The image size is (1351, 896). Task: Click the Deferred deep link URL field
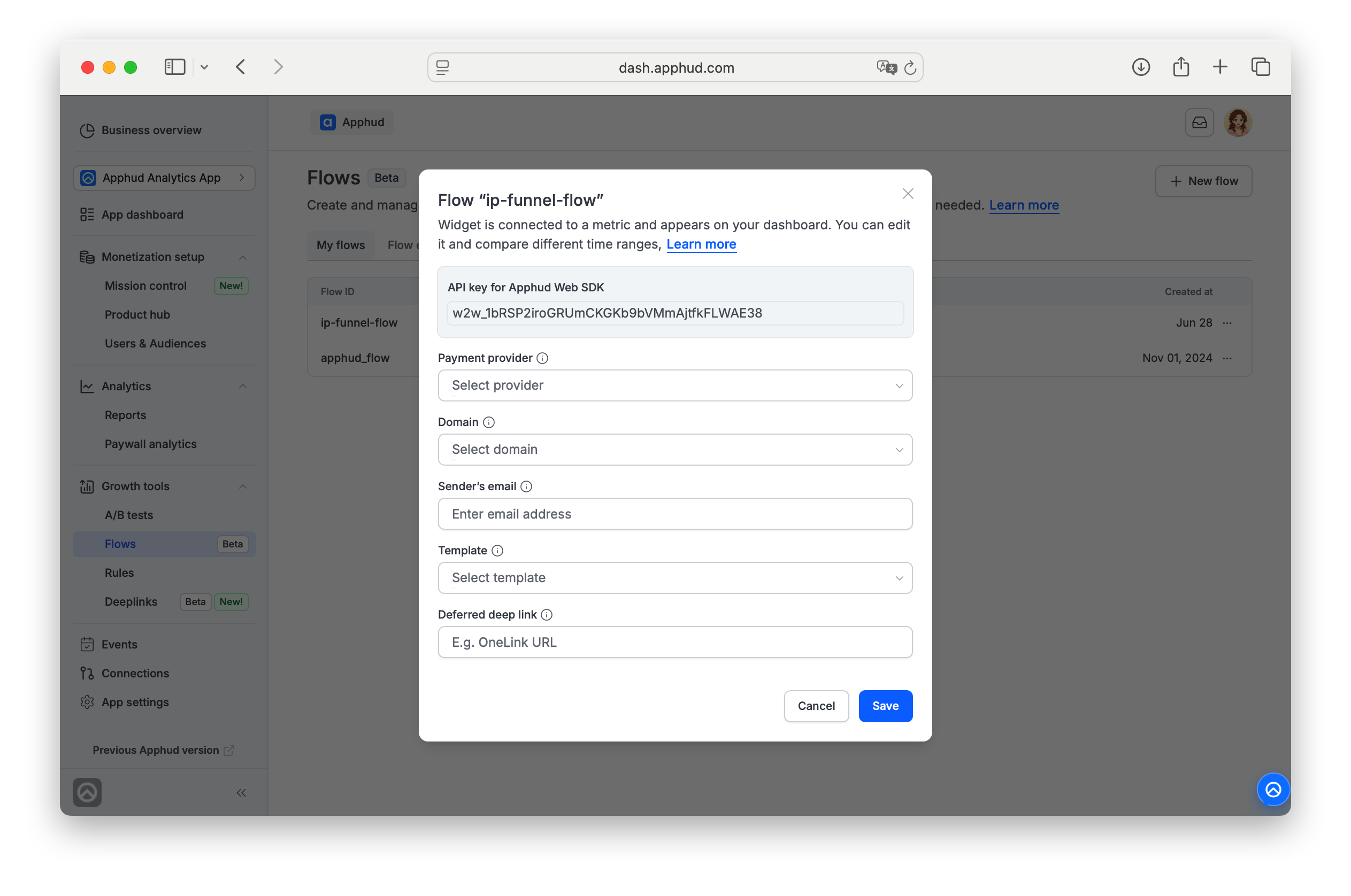tap(674, 642)
